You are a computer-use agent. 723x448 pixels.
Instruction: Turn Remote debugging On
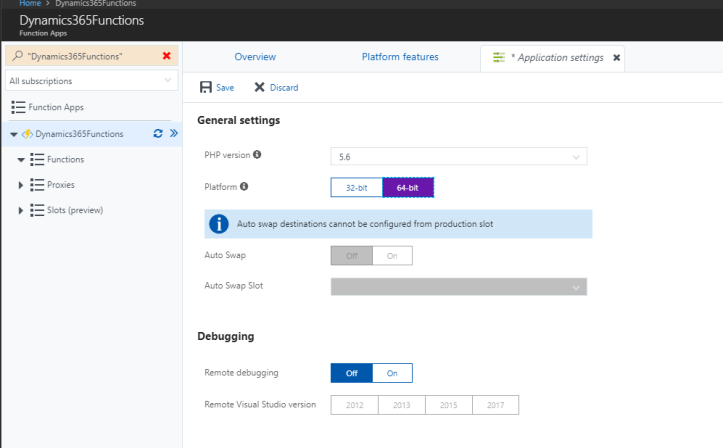pyautogui.click(x=392, y=373)
